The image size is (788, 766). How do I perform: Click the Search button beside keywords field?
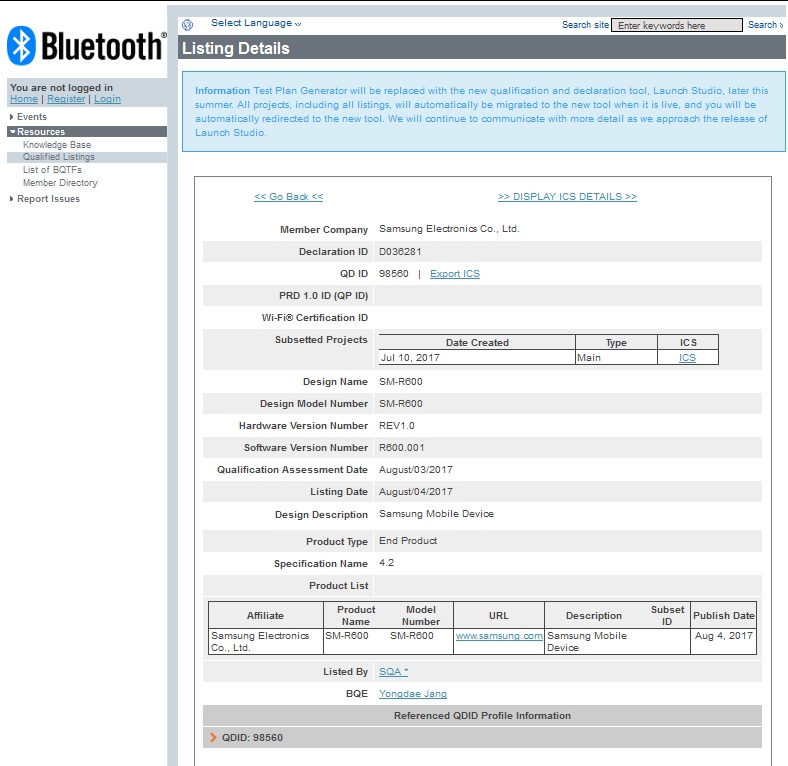pos(765,25)
